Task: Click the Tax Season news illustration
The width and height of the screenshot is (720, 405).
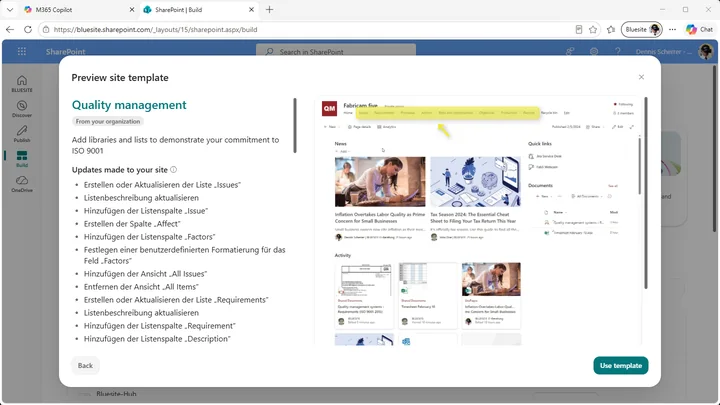Action: 475,182
